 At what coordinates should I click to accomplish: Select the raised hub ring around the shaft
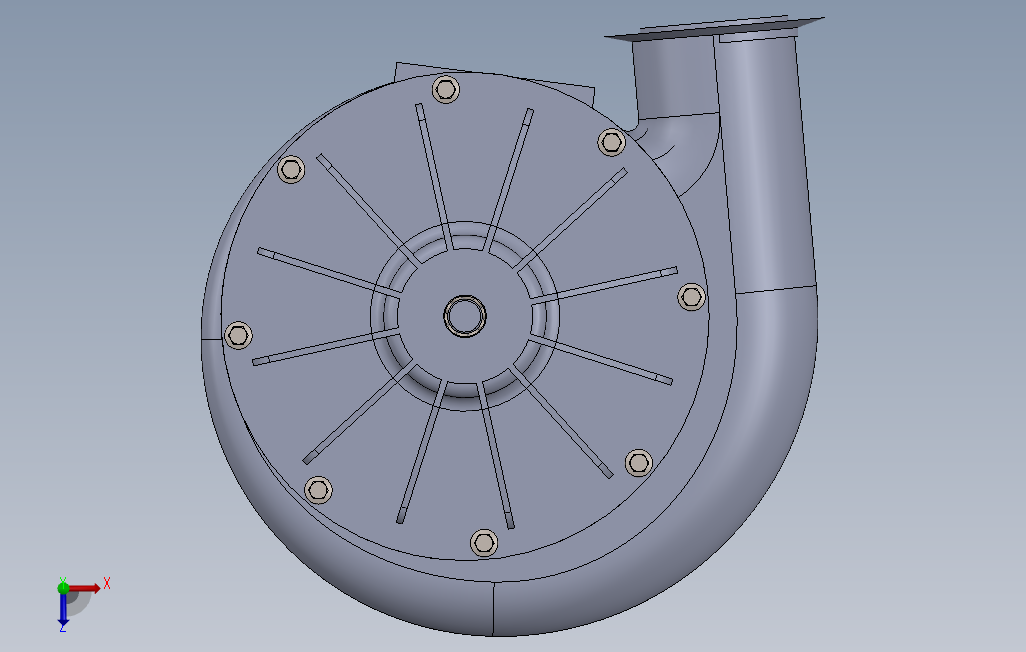[x=465, y=316]
